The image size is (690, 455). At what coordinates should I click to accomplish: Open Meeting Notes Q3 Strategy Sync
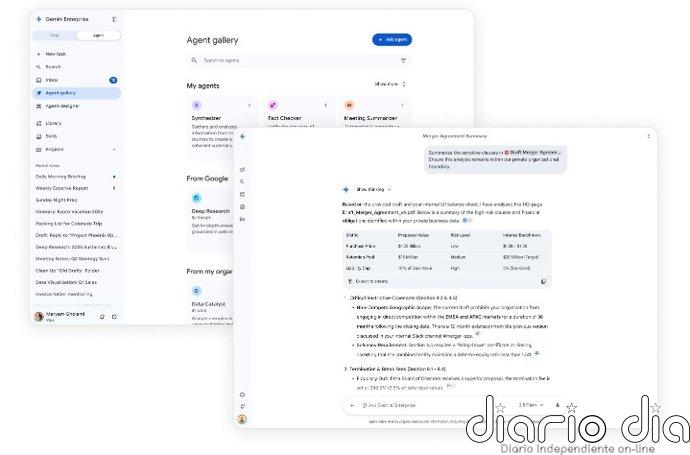pos(72,259)
